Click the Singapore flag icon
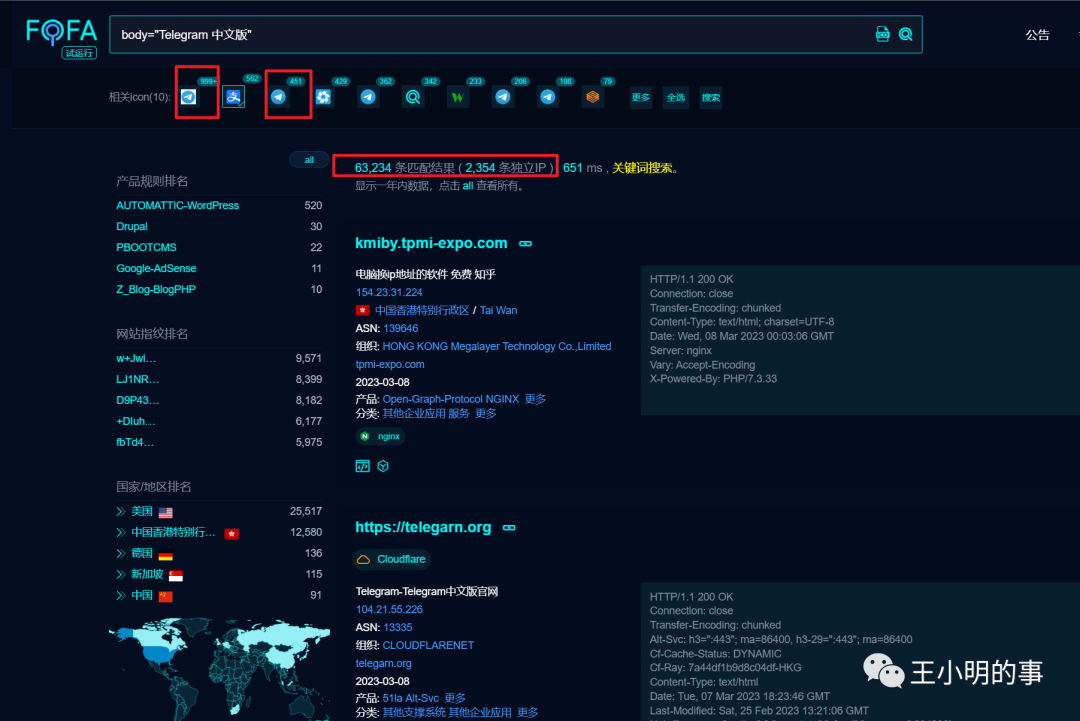This screenshot has width=1080, height=721. [x=176, y=576]
